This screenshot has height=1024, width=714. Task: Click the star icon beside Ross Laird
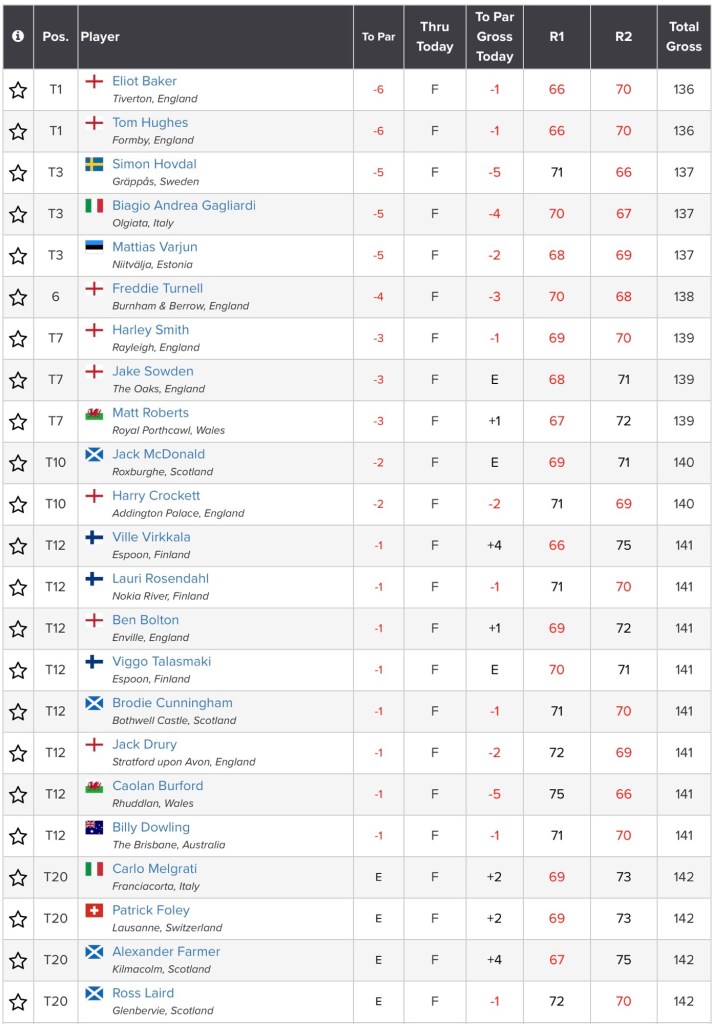(18, 1001)
